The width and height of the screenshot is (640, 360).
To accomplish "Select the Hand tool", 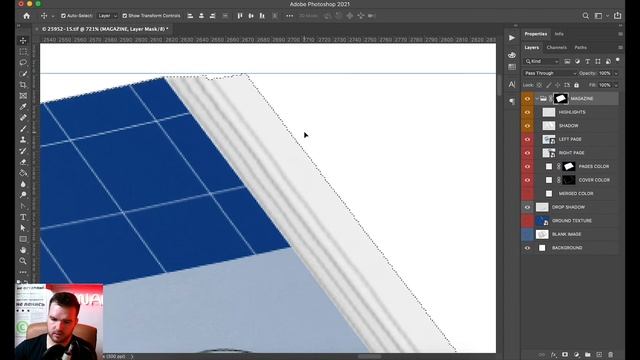I will (23, 250).
